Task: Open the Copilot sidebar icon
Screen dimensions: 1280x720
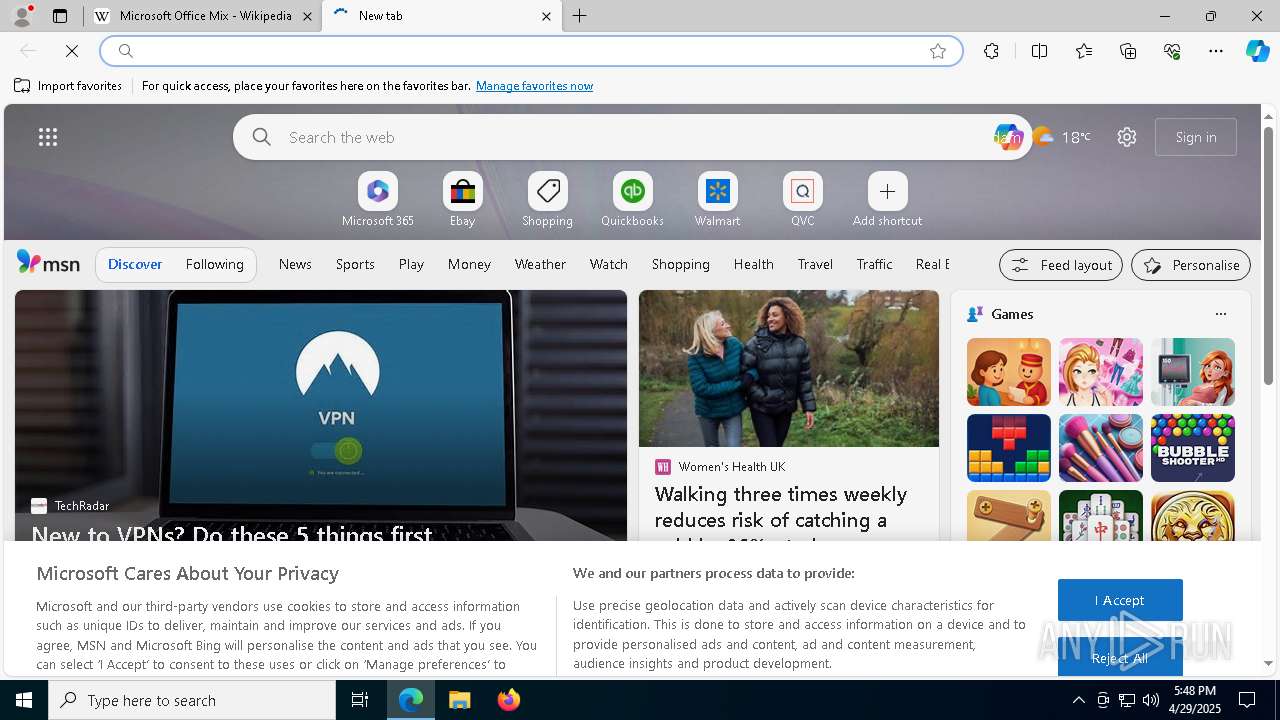Action: [x=1257, y=51]
